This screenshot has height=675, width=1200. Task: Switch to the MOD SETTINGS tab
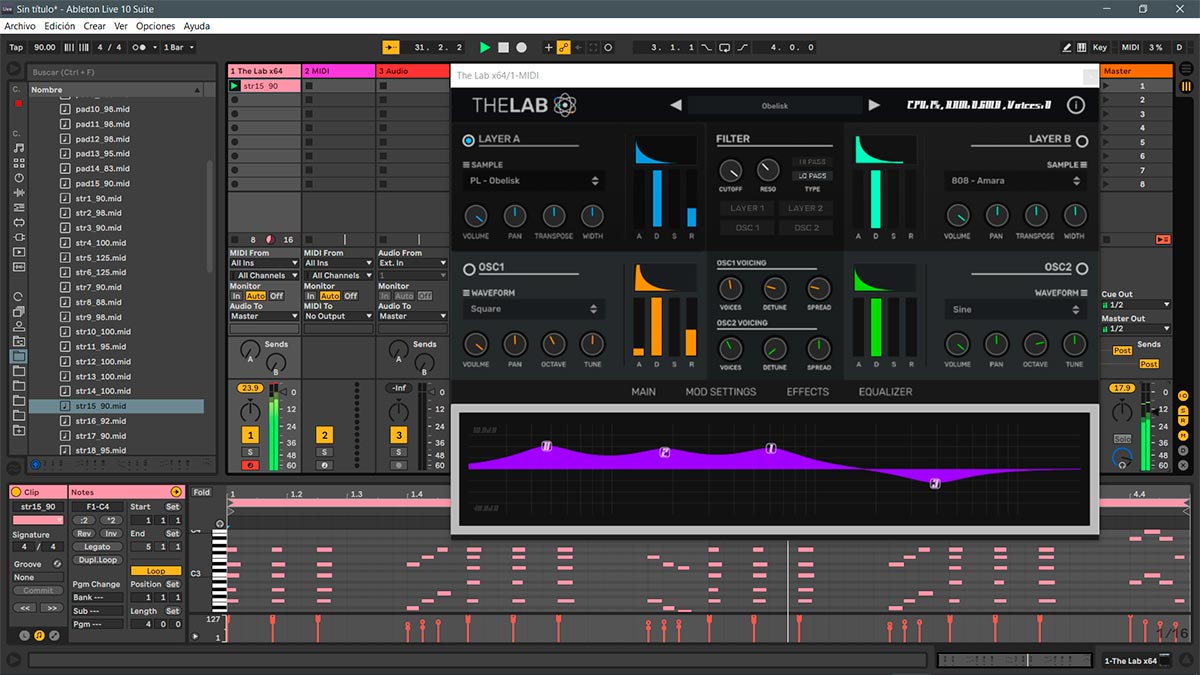(x=721, y=392)
